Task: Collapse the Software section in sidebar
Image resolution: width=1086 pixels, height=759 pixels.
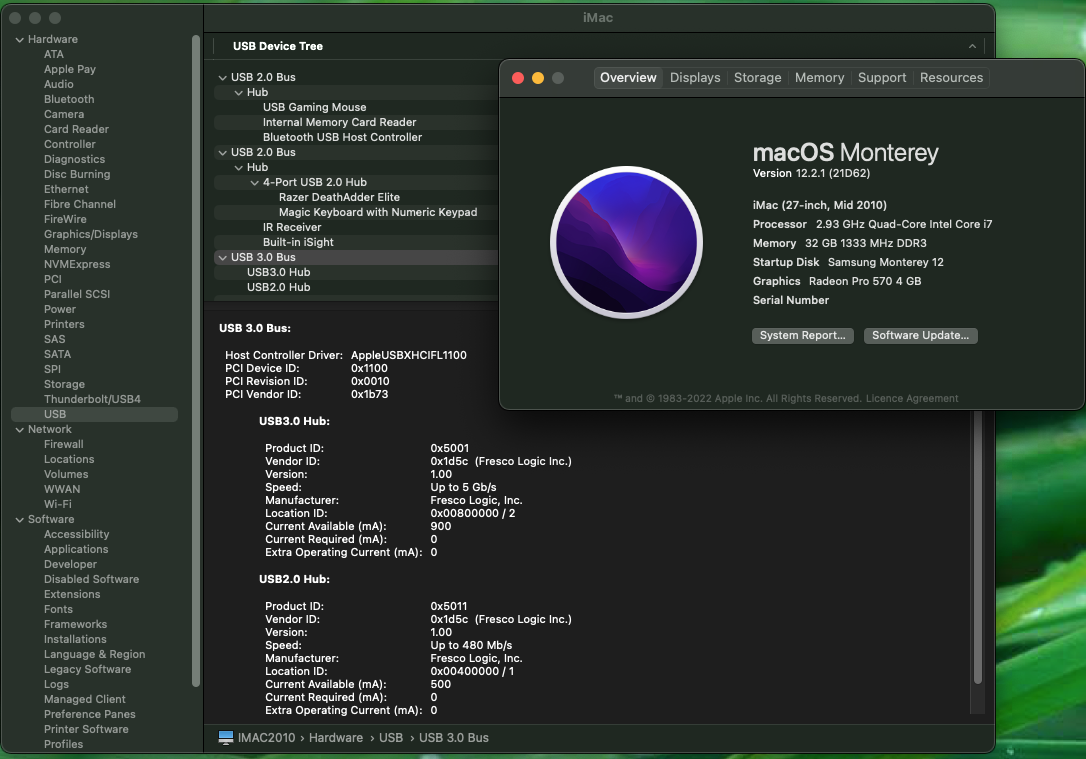Action: [x=20, y=520]
